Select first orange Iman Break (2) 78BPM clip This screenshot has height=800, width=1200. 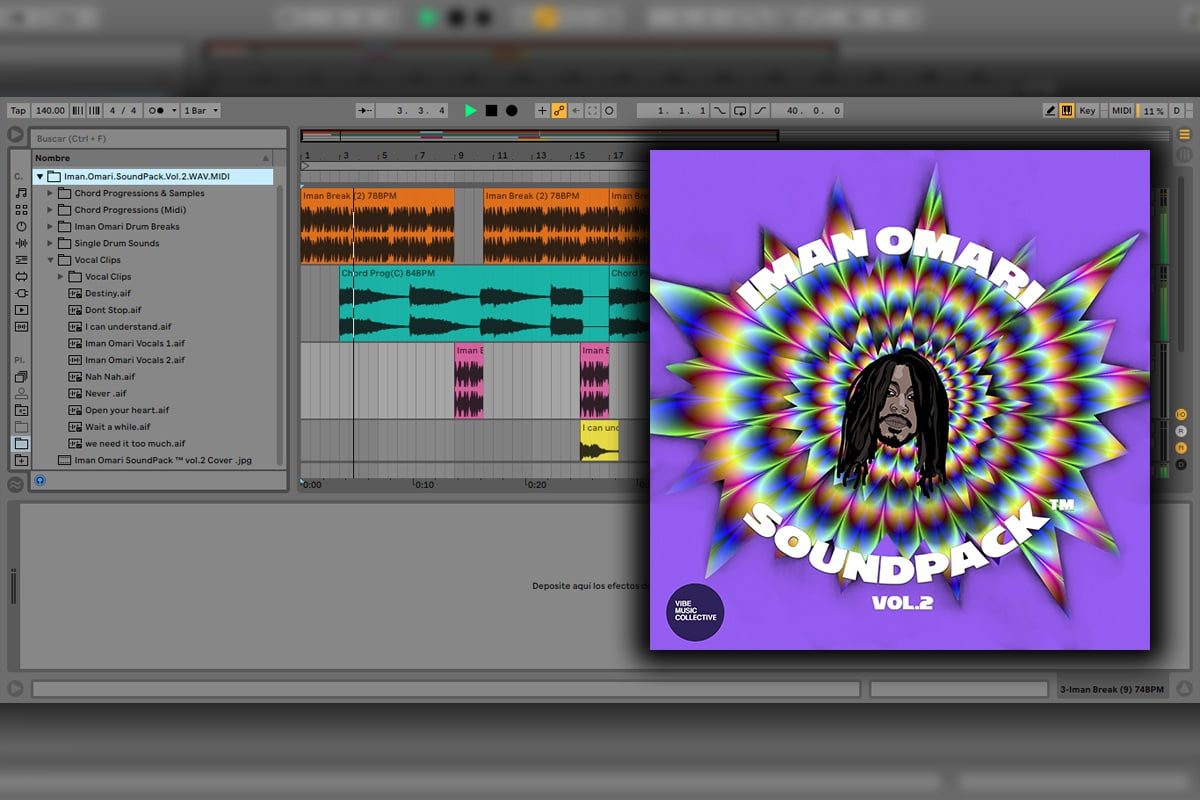(377, 227)
